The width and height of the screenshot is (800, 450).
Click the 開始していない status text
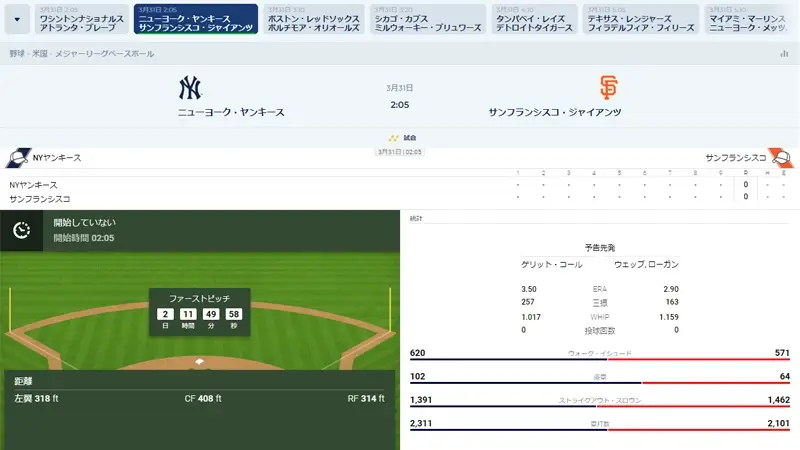(85, 222)
